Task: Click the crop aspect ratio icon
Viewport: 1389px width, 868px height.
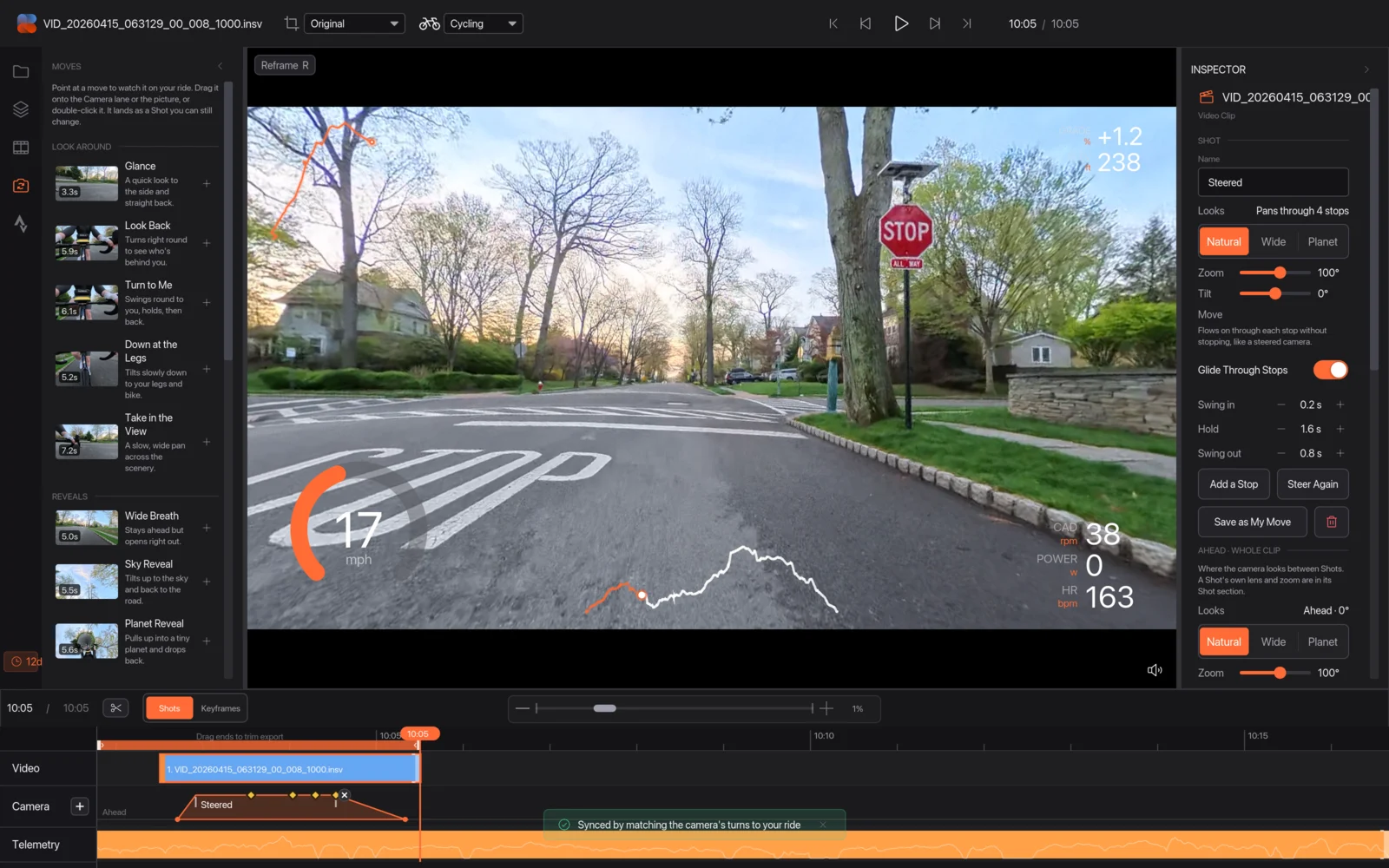Action: 292,23
